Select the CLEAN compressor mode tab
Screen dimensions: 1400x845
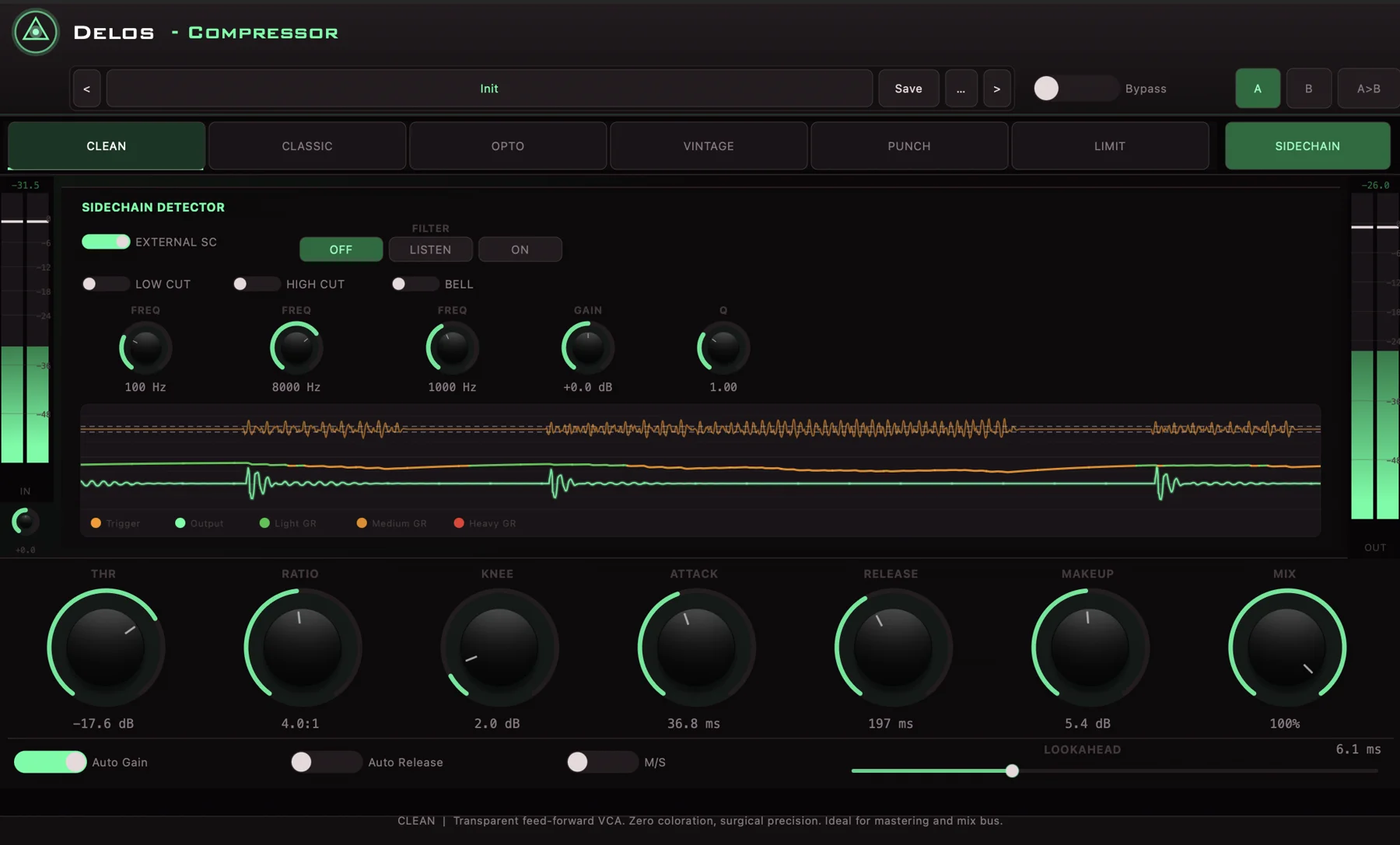pos(107,146)
